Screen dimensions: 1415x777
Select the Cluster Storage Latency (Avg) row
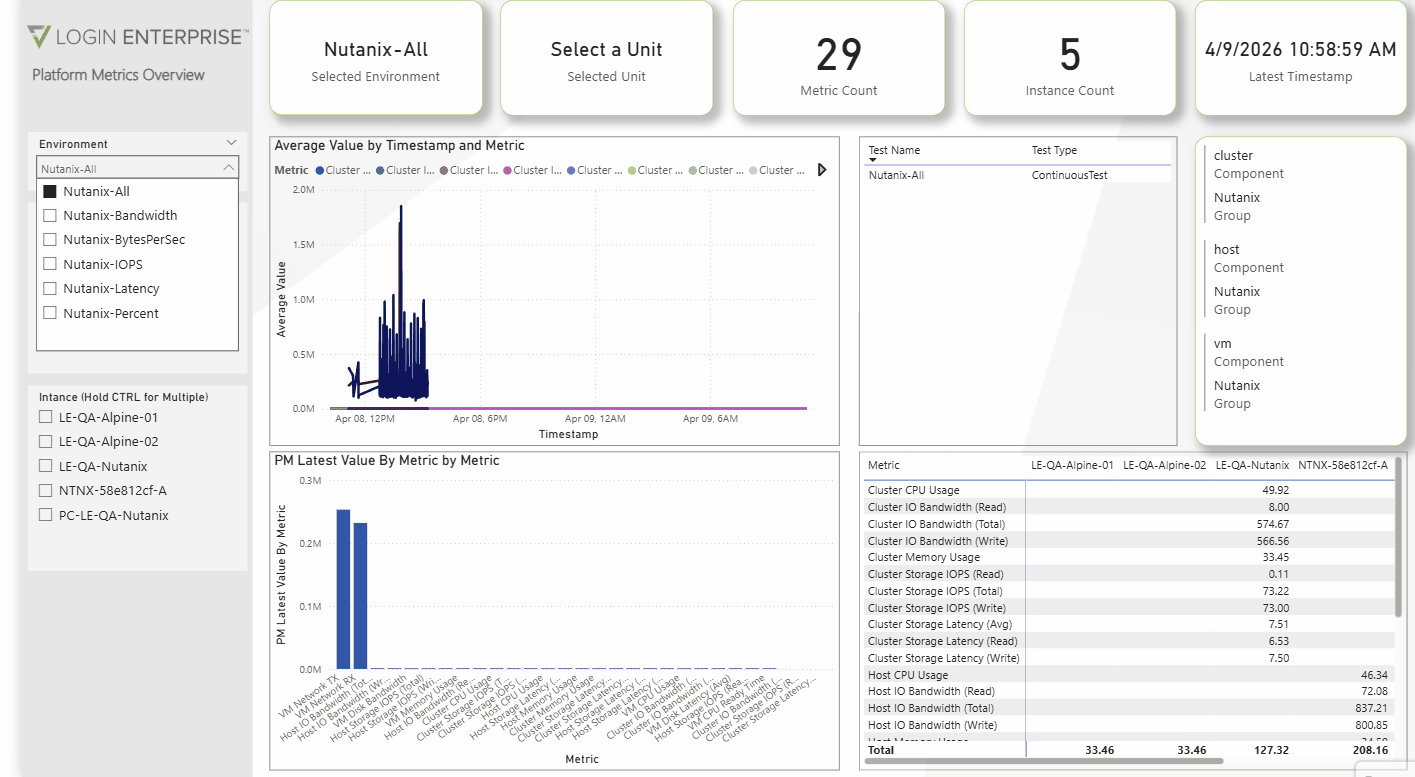(1129, 625)
